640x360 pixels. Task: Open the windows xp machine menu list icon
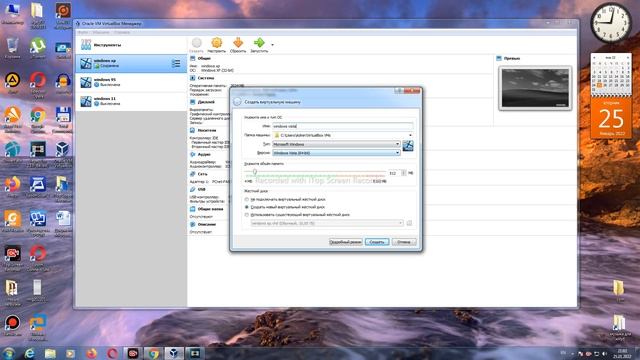pos(176,63)
